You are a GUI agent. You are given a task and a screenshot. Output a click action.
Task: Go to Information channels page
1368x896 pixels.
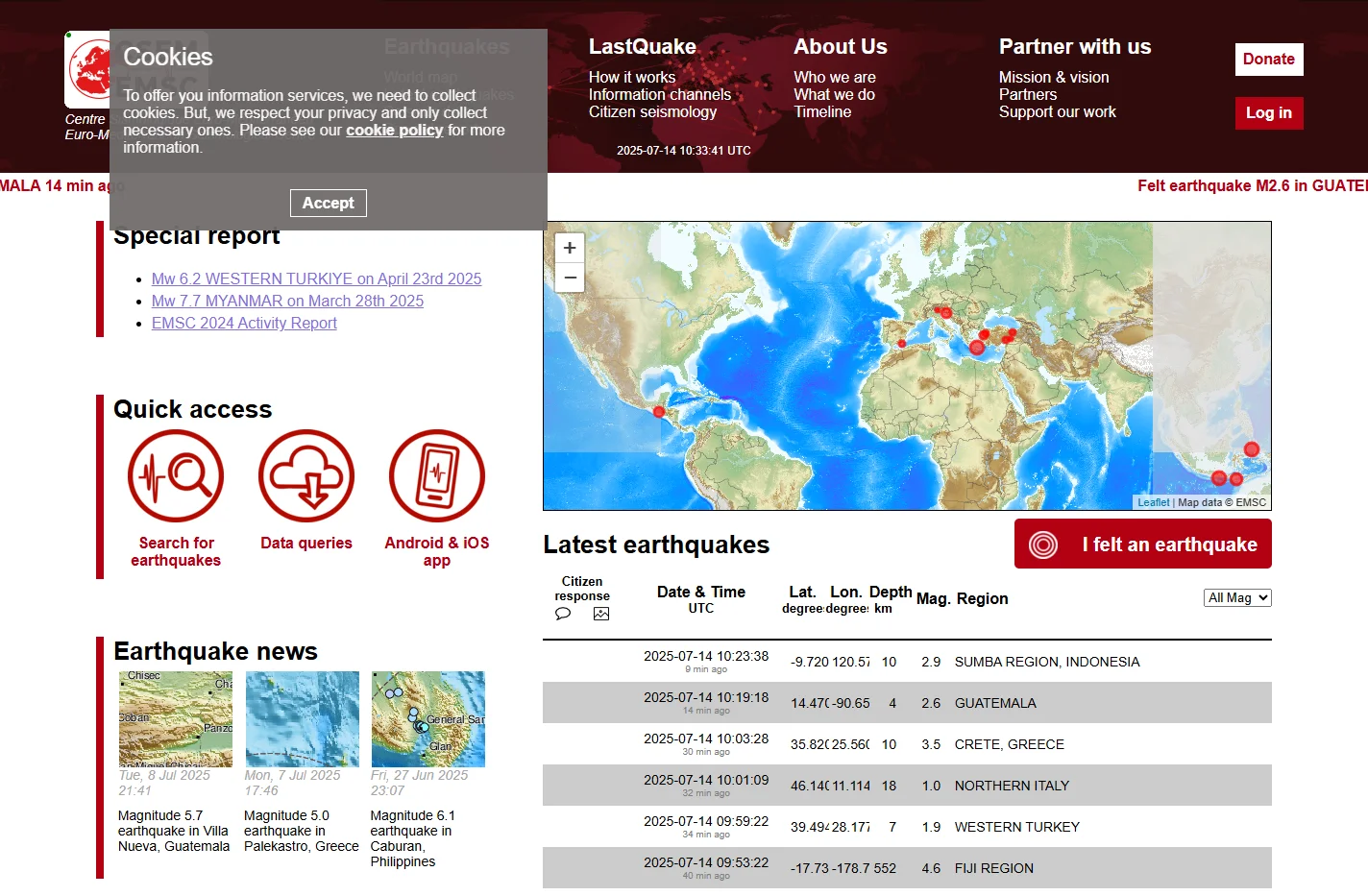660,94
